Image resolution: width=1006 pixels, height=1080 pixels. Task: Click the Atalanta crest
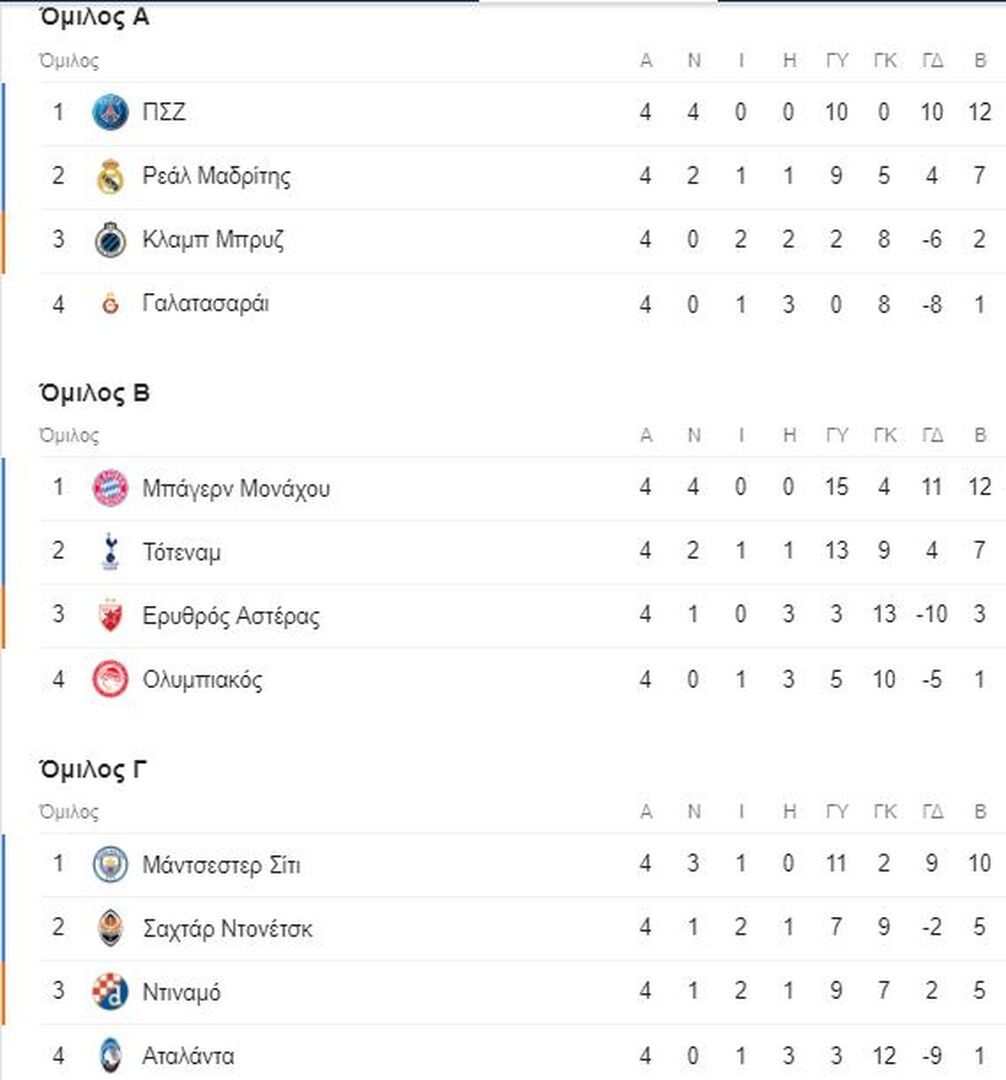coord(110,1056)
